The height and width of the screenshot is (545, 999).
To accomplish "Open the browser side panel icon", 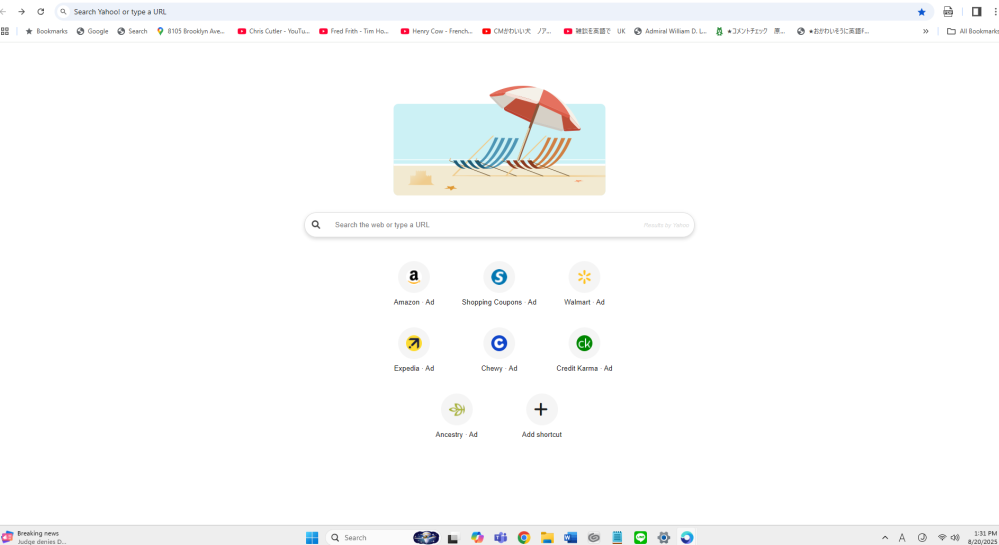I will click(976, 11).
